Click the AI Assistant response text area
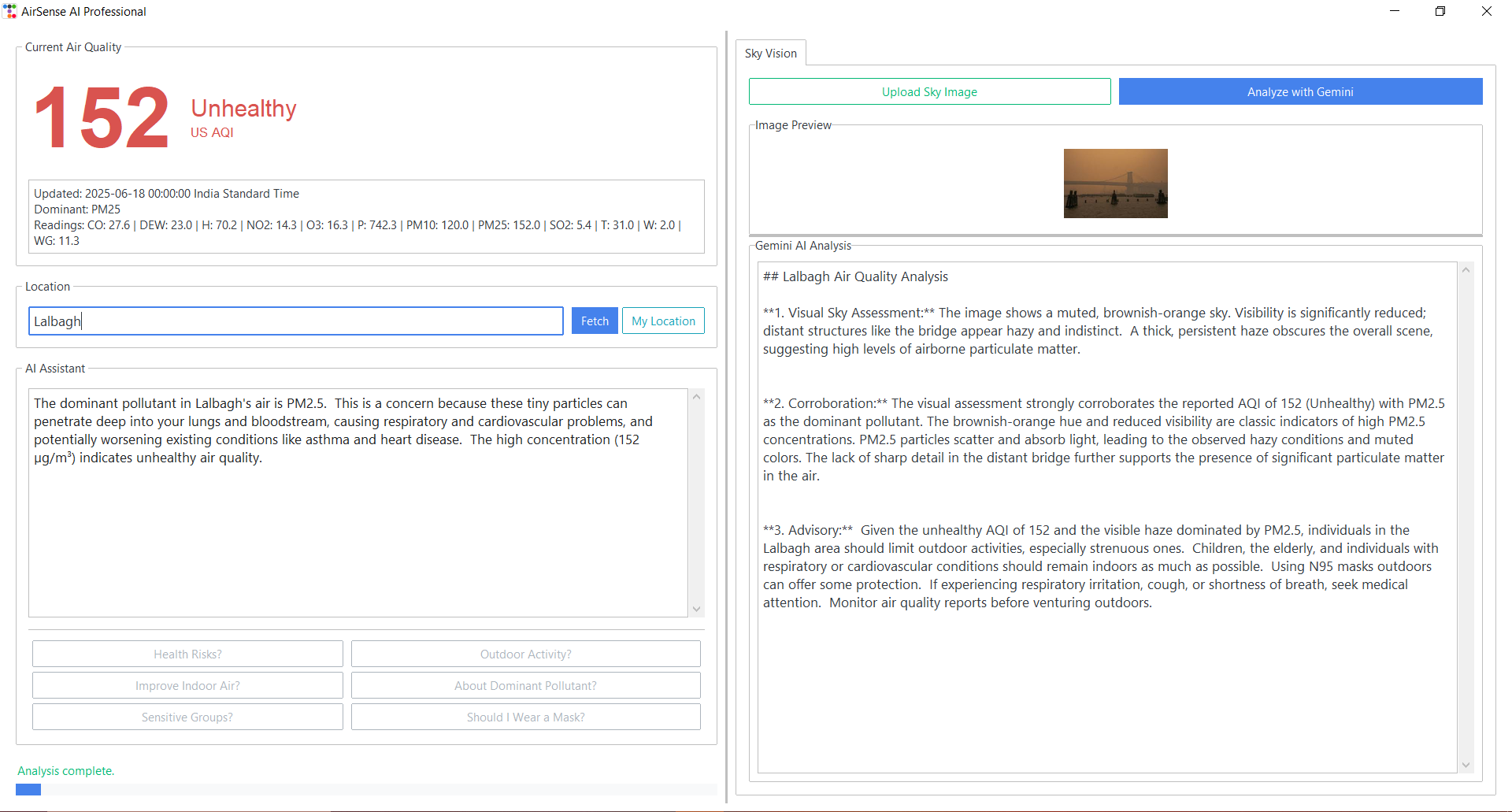 pos(358,502)
